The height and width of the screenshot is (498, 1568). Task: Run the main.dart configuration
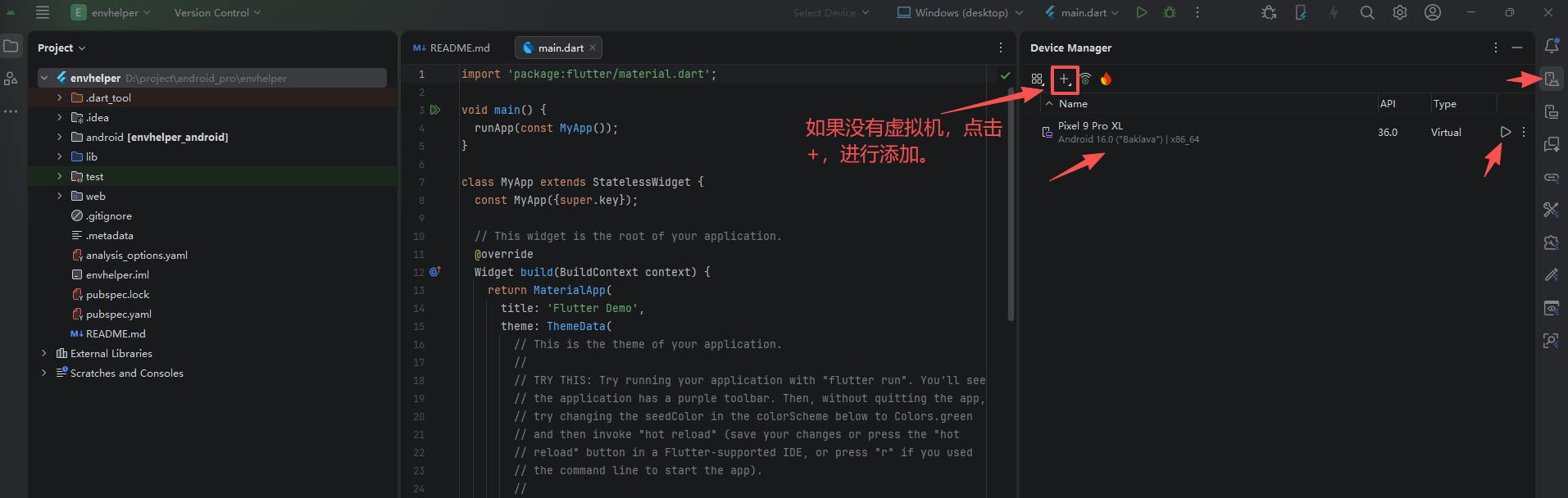[1142, 12]
